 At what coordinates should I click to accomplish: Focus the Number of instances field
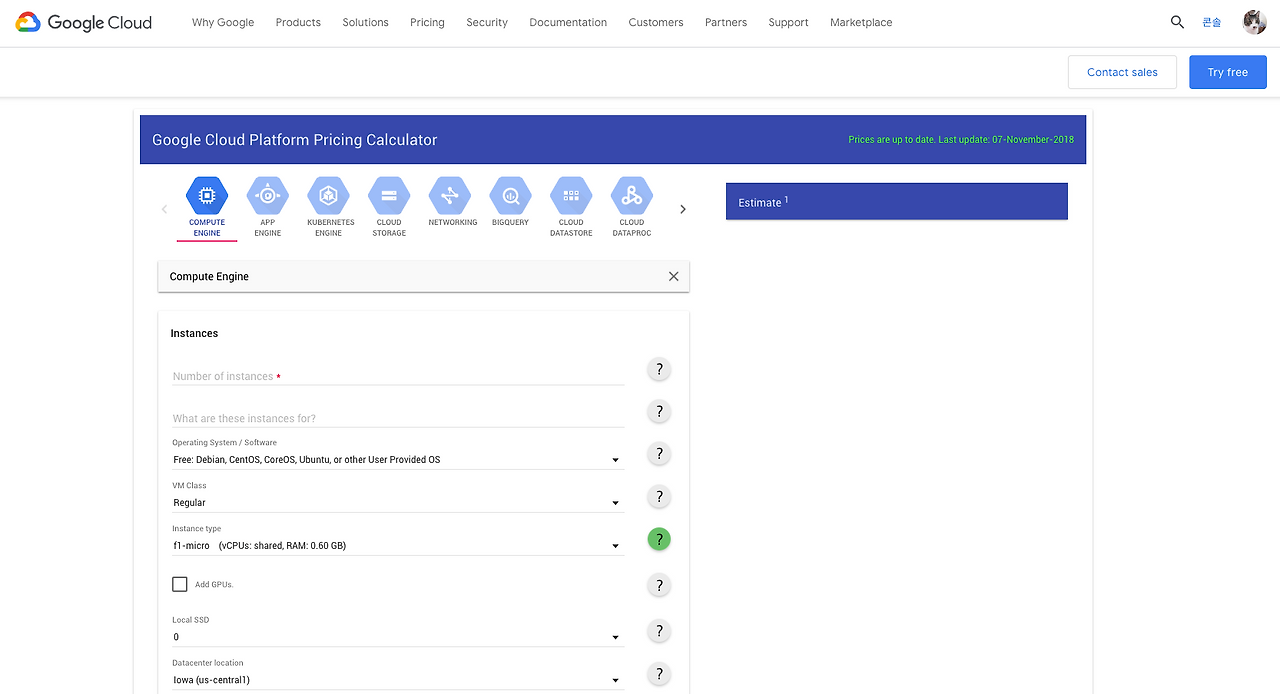click(398, 376)
